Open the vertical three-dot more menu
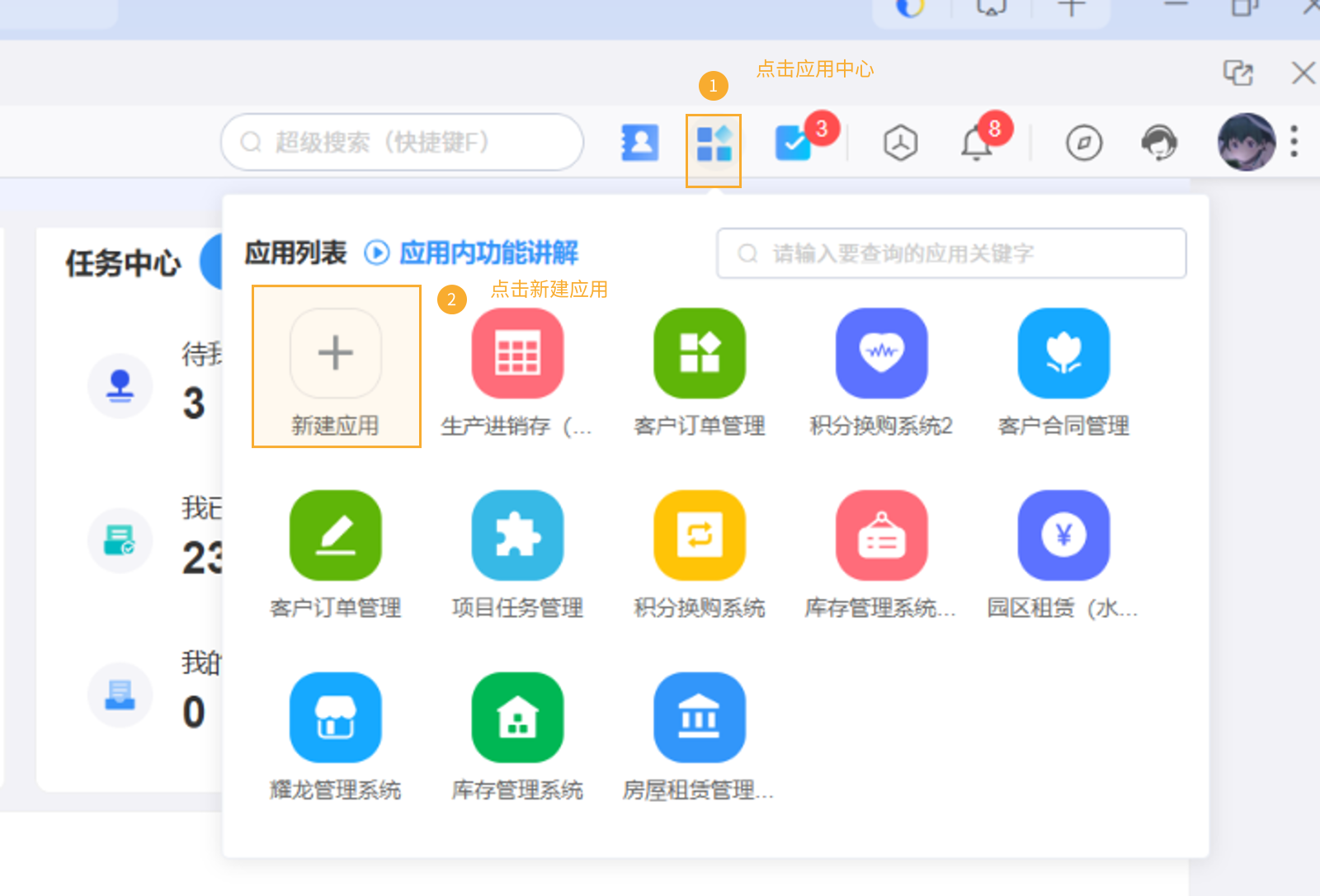The height and width of the screenshot is (896, 1320). pyautogui.click(x=1294, y=141)
